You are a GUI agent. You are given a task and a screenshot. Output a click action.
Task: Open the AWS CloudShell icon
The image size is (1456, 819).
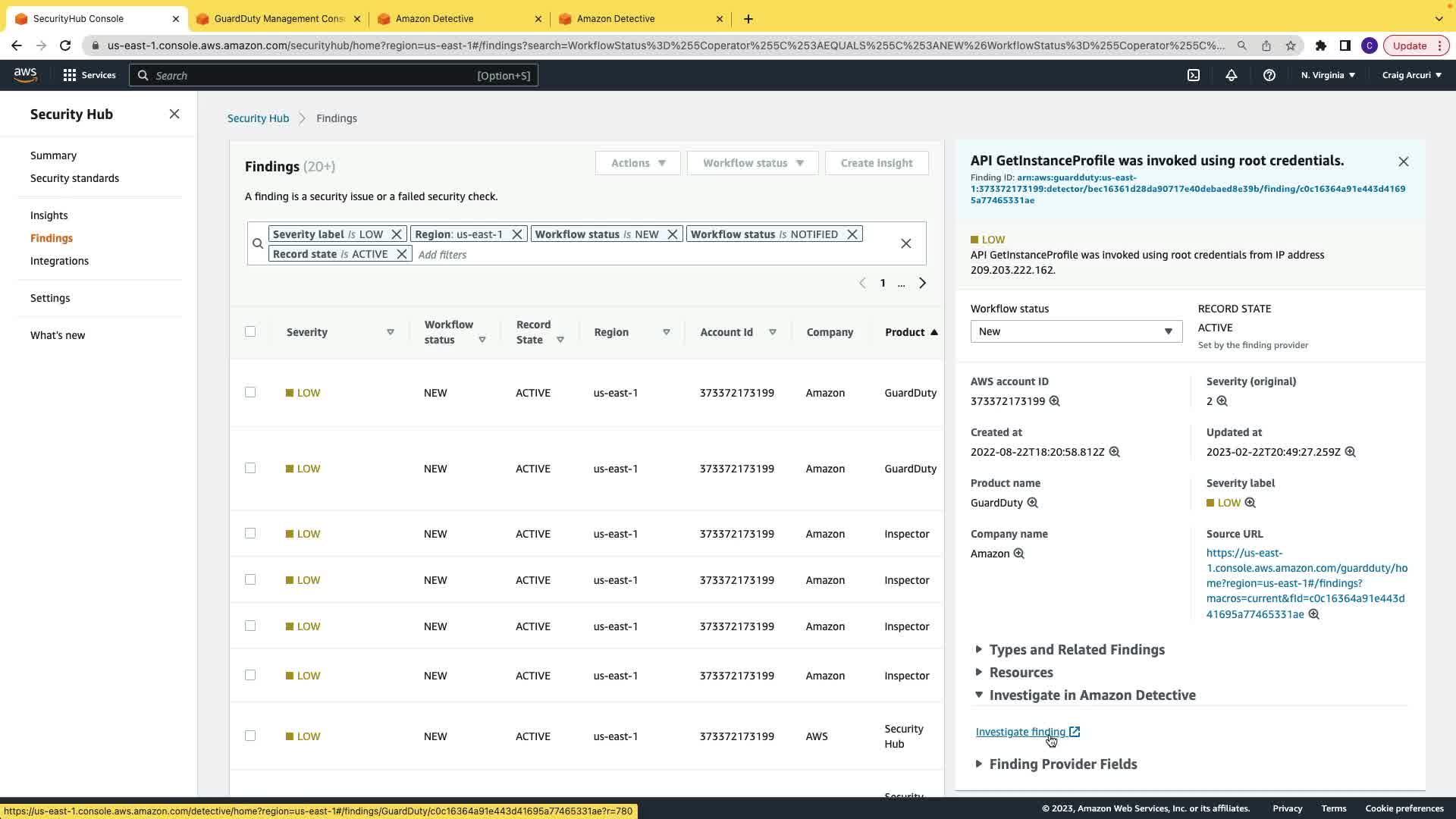coord(1194,75)
